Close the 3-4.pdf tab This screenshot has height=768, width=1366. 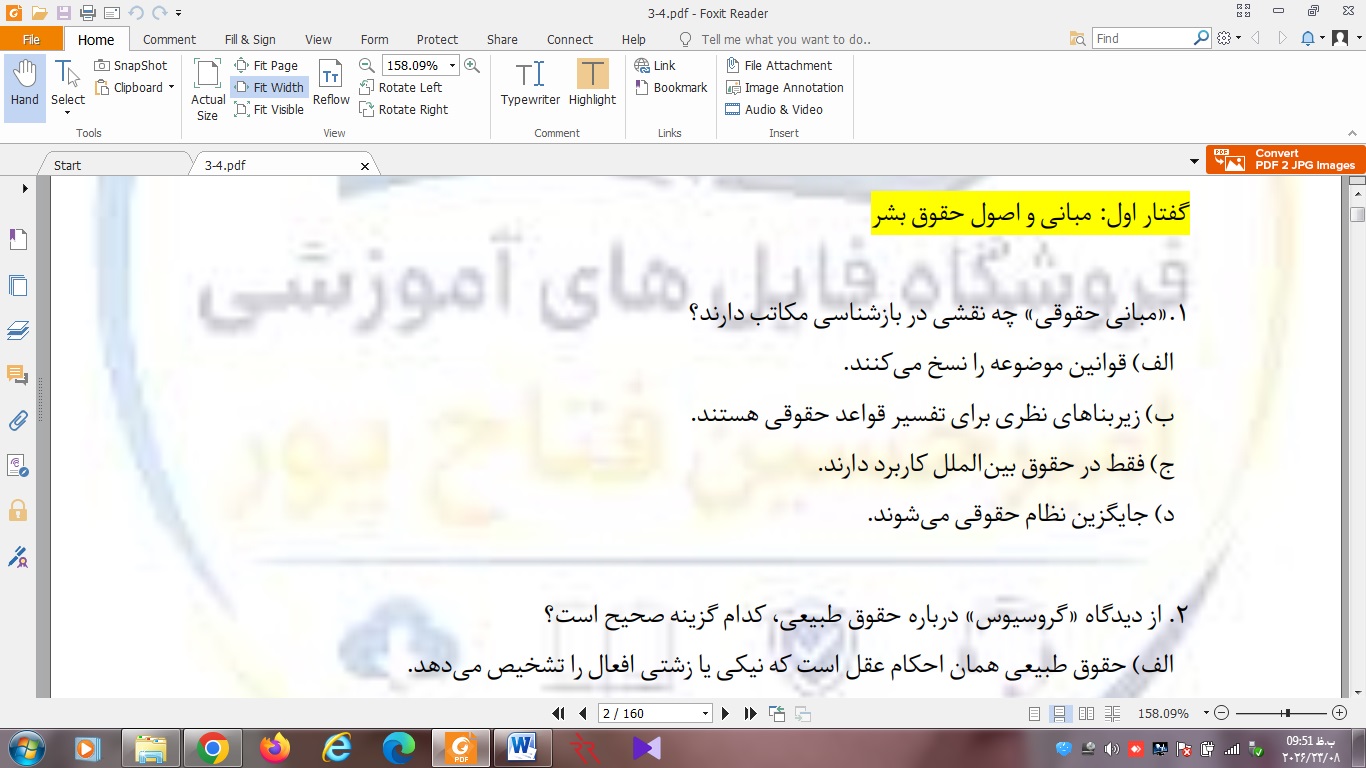[x=365, y=166]
